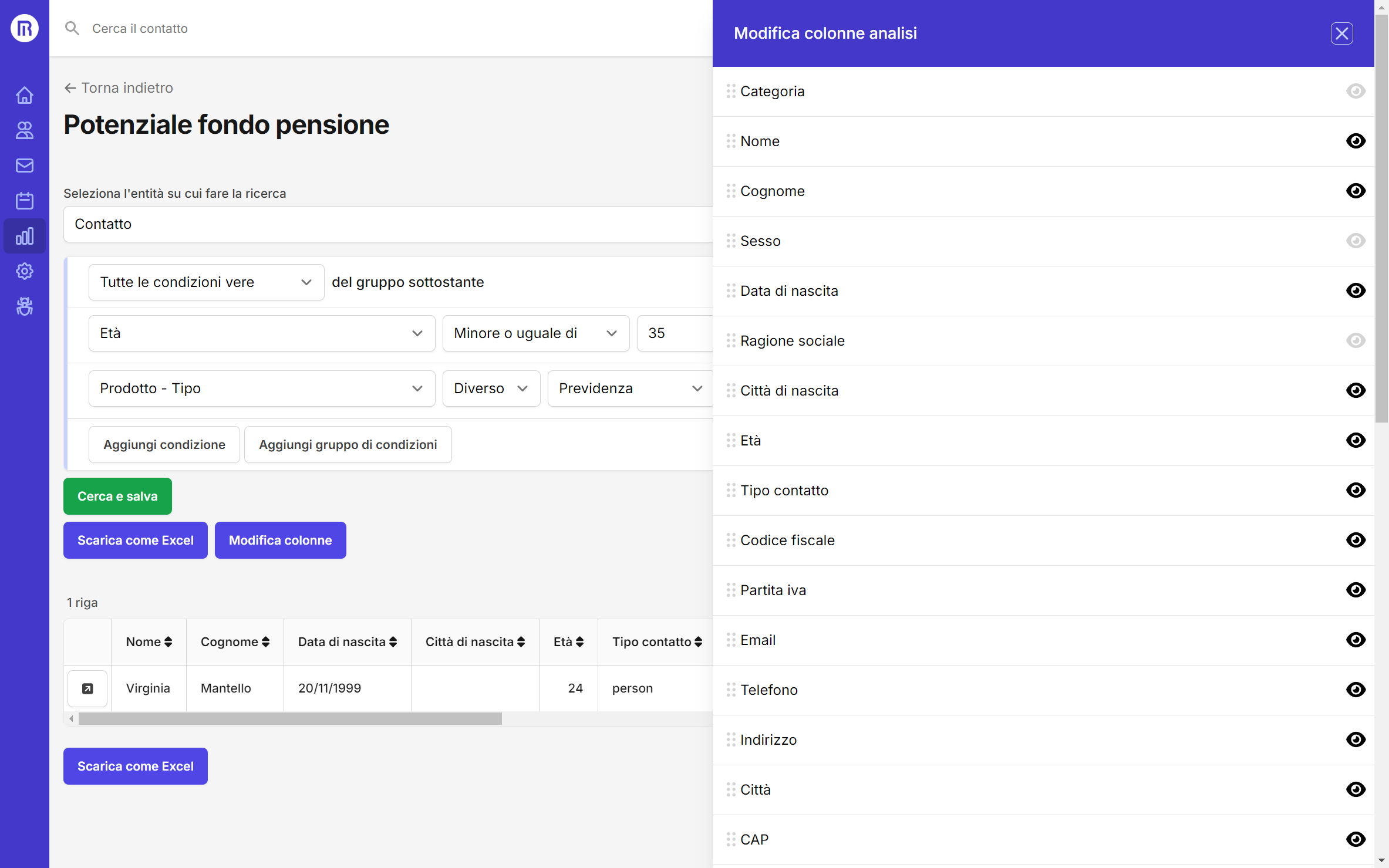This screenshot has height=868, width=1389.
Task: Show the Categoria column via eye icon
Action: 1356,91
